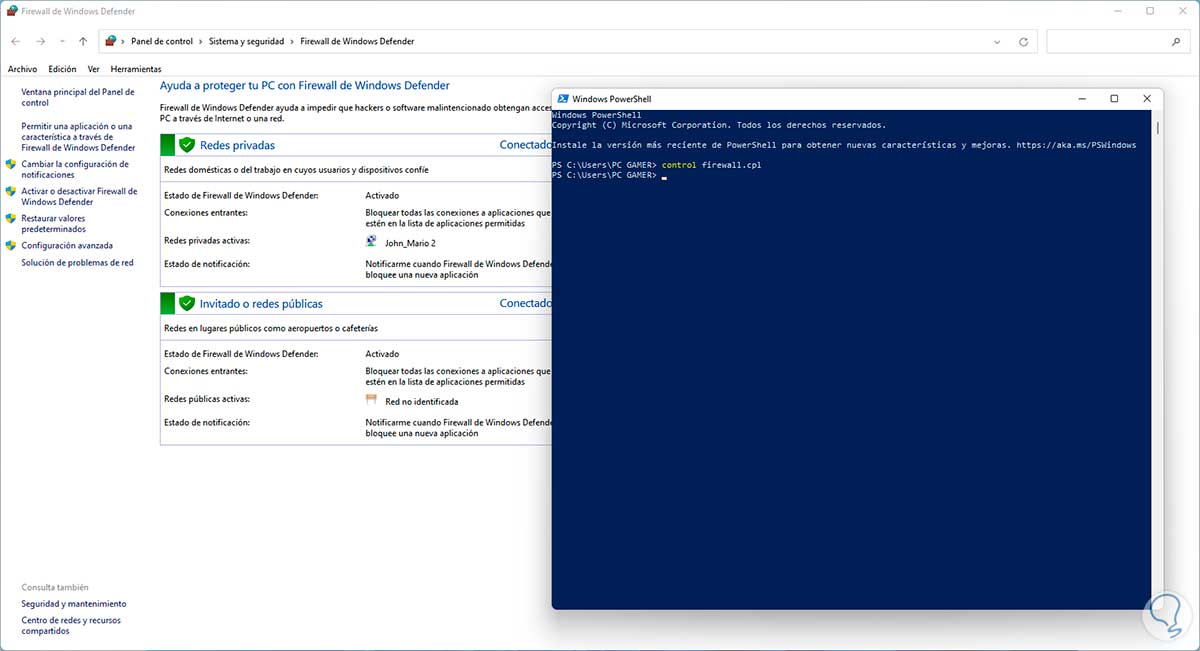Open 'Ventana principal del Panel de control' link
Image resolution: width=1200 pixels, height=651 pixels.
point(78,97)
